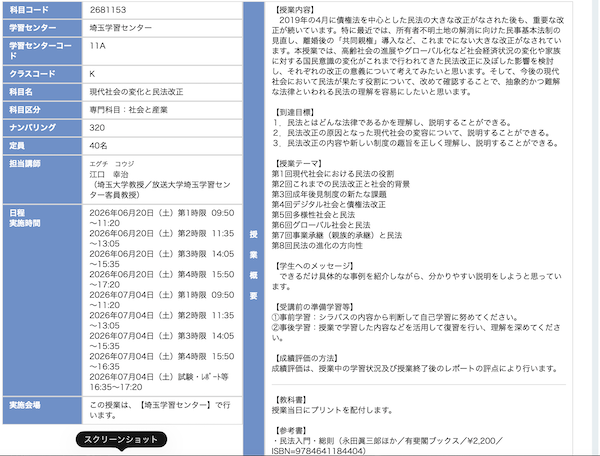600x456 pixels.
Task: Select the 2026年06月20日 第1時限 schedule entry
Action: (161, 218)
